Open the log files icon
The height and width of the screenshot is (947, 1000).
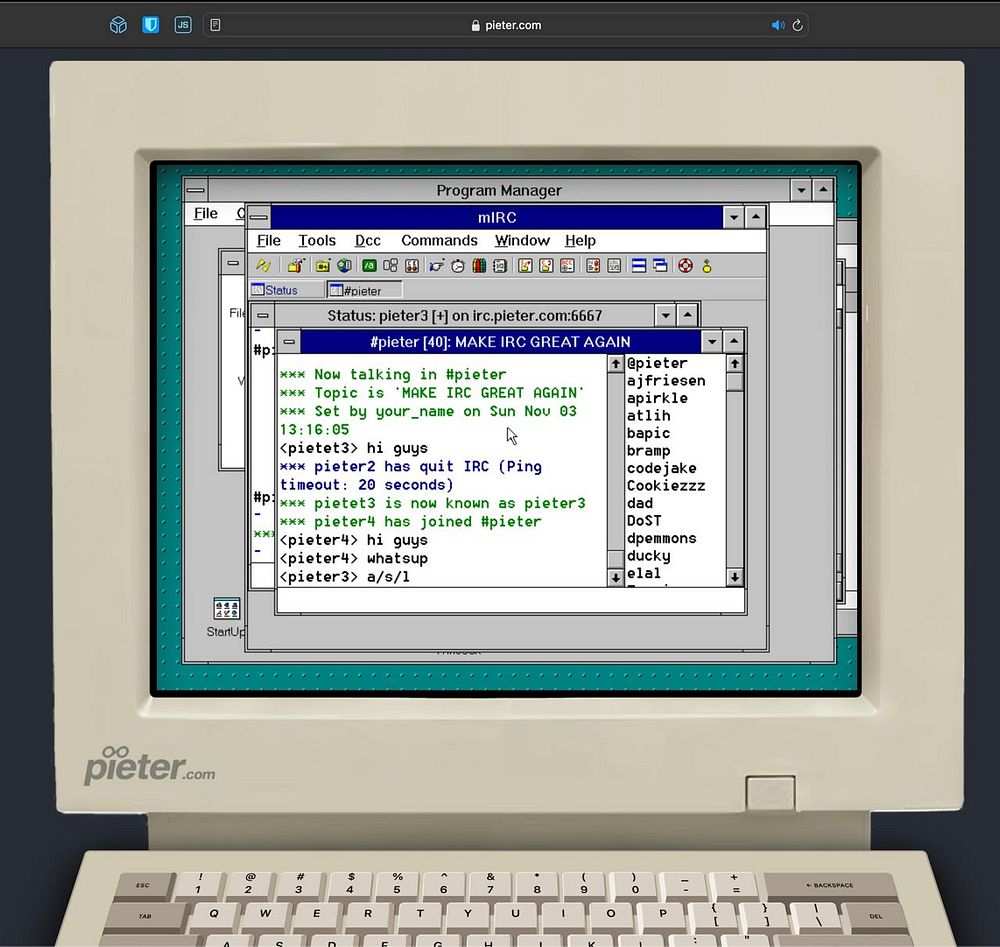[x=614, y=266]
